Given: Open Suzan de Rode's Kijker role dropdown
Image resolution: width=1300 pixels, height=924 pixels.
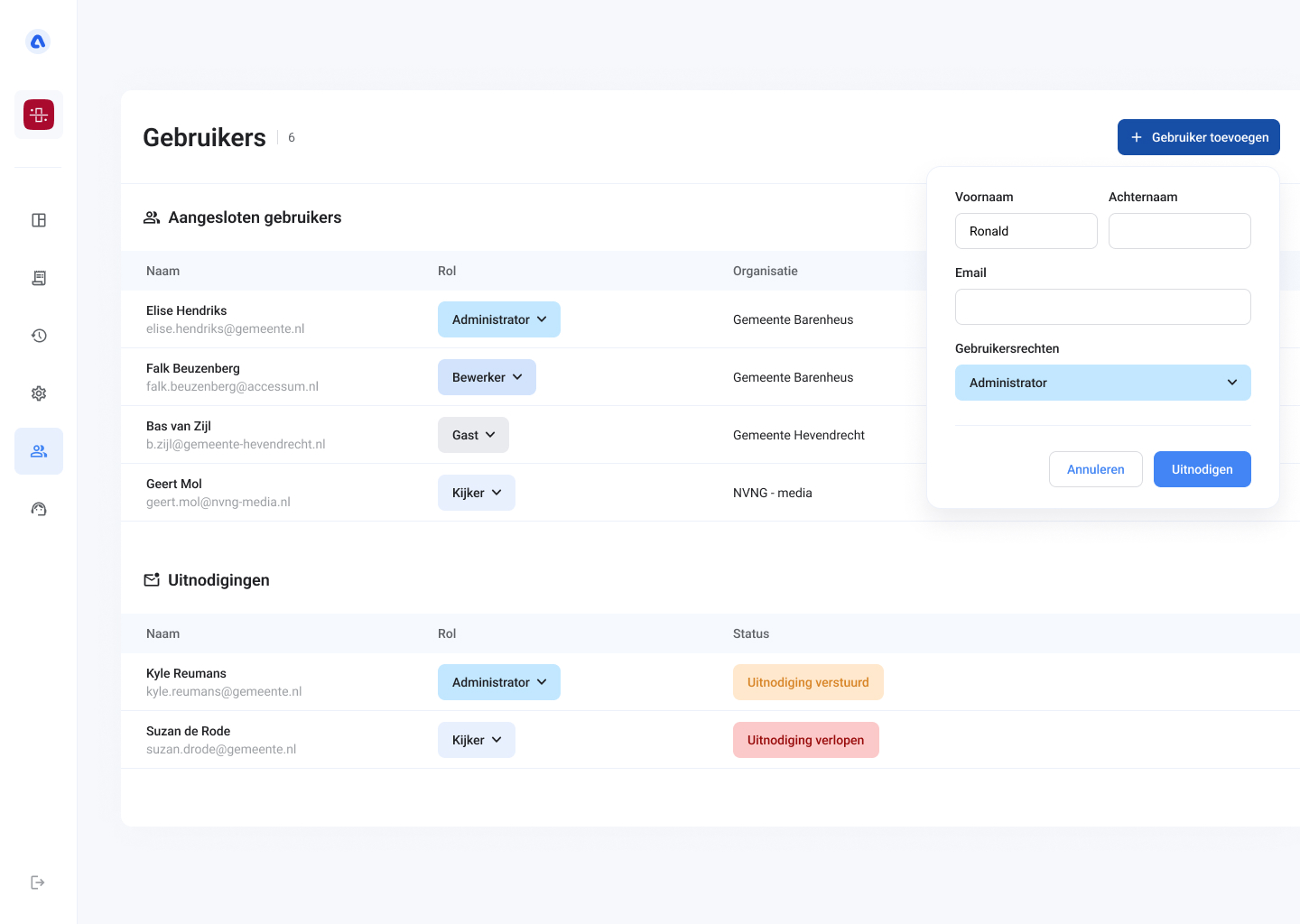Looking at the screenshot, I should (477, 740).
